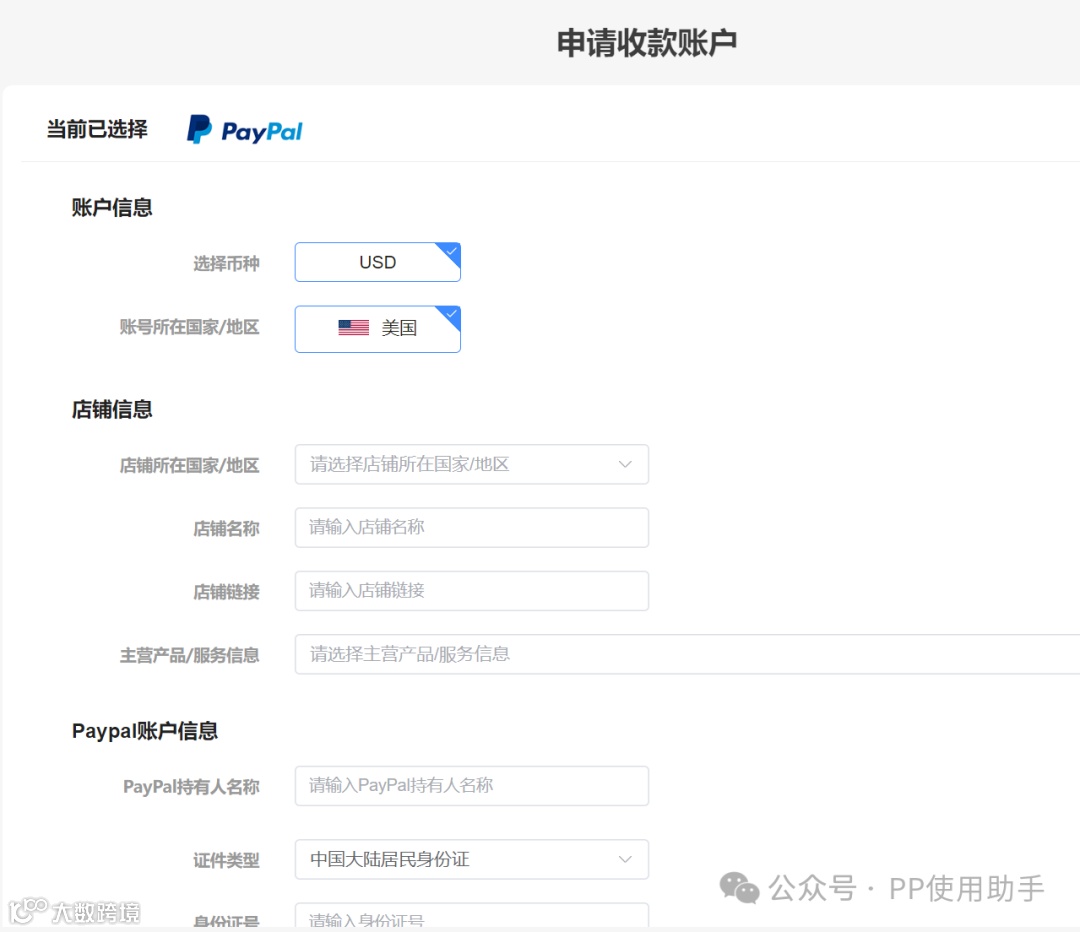1080x932 pixels.
Task: Focus the 店铺链接 input field
Action: pyautogui.click(x=472, y=591)
